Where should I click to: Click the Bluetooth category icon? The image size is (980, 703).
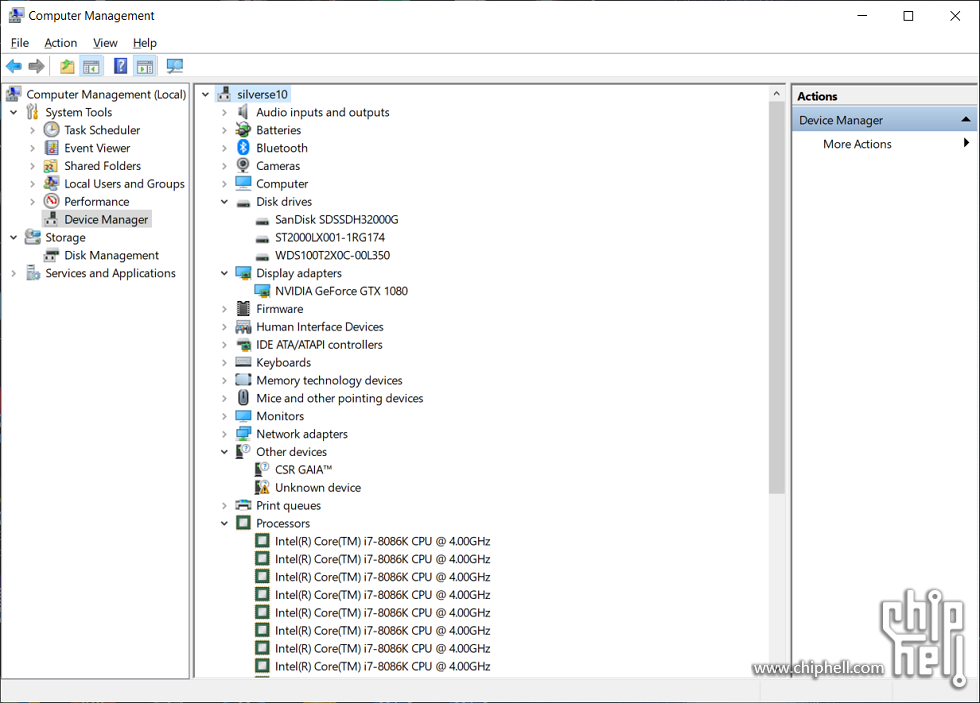tap(243, 148)
